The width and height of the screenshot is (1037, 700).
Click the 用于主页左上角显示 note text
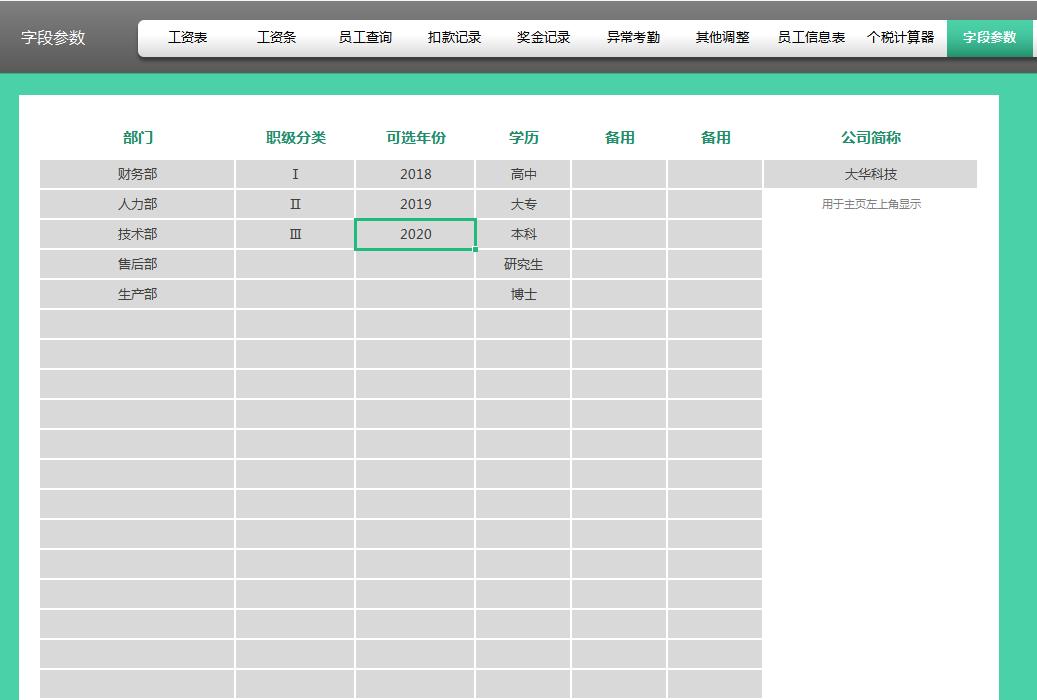click(870, 203)
